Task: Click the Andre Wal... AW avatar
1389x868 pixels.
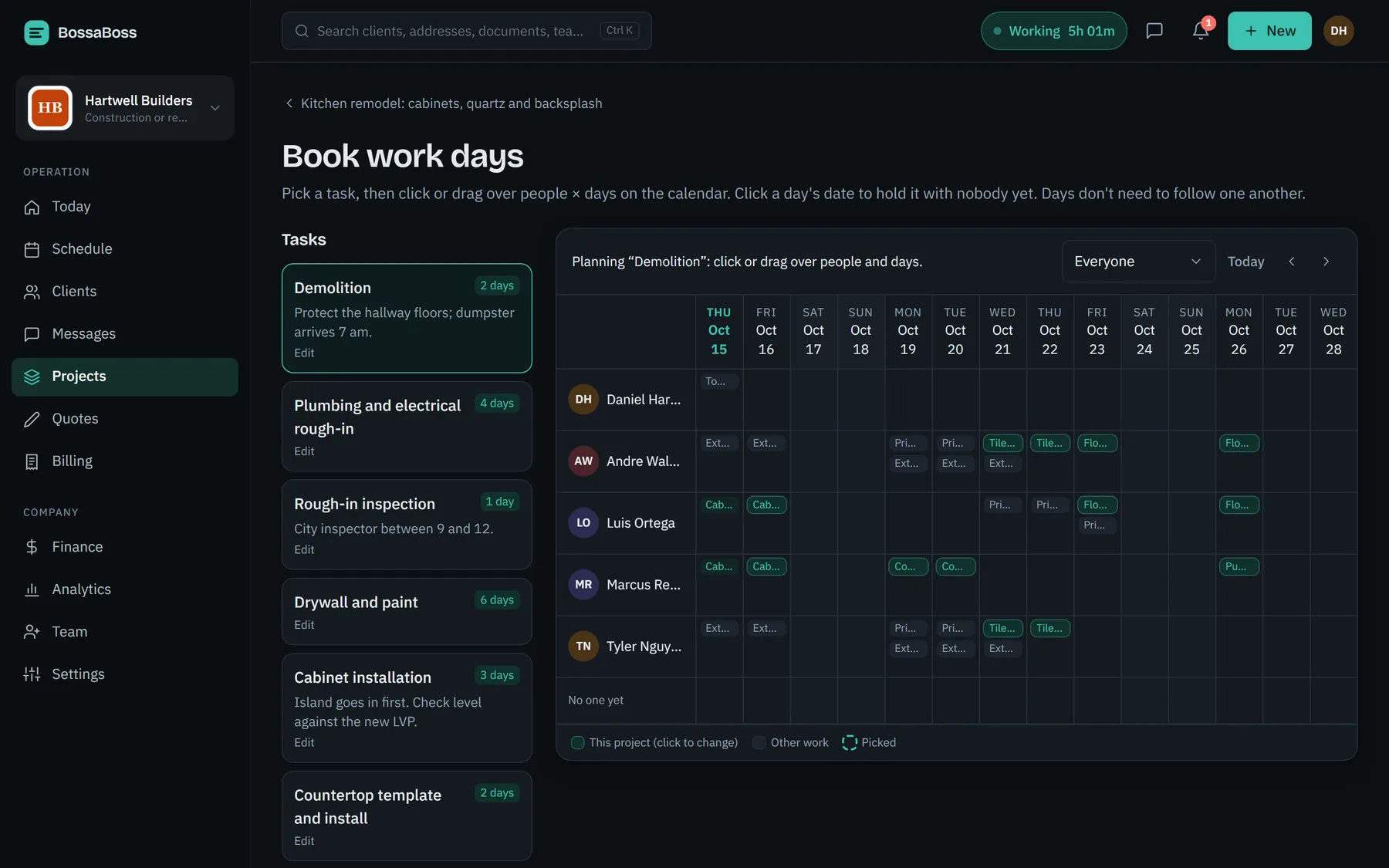Action: 583,461
